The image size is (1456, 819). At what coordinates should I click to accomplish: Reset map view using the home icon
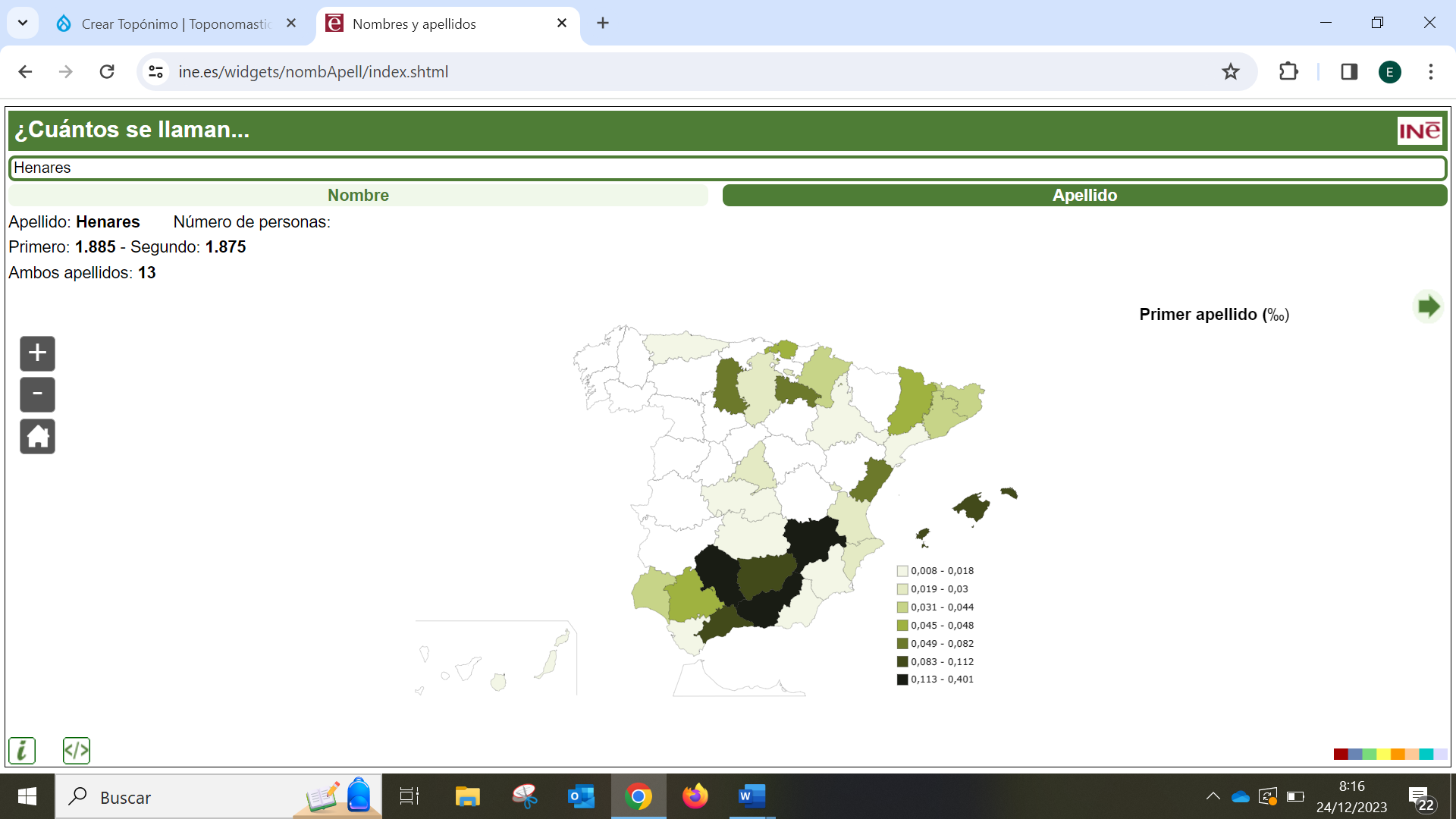click(36, 436)
